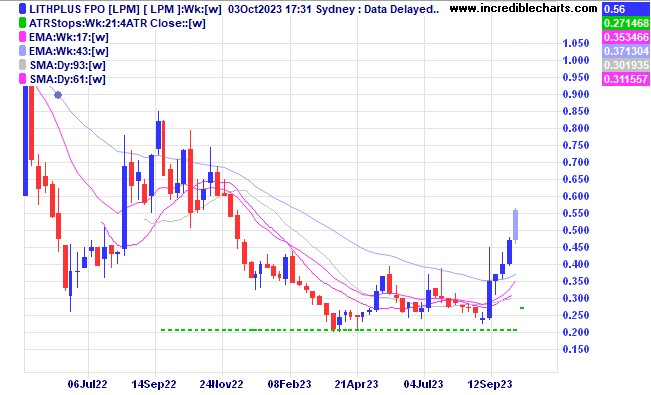651x395 pixels.
Task: Click the green ATRStops legend swatch
Action: 22,23
